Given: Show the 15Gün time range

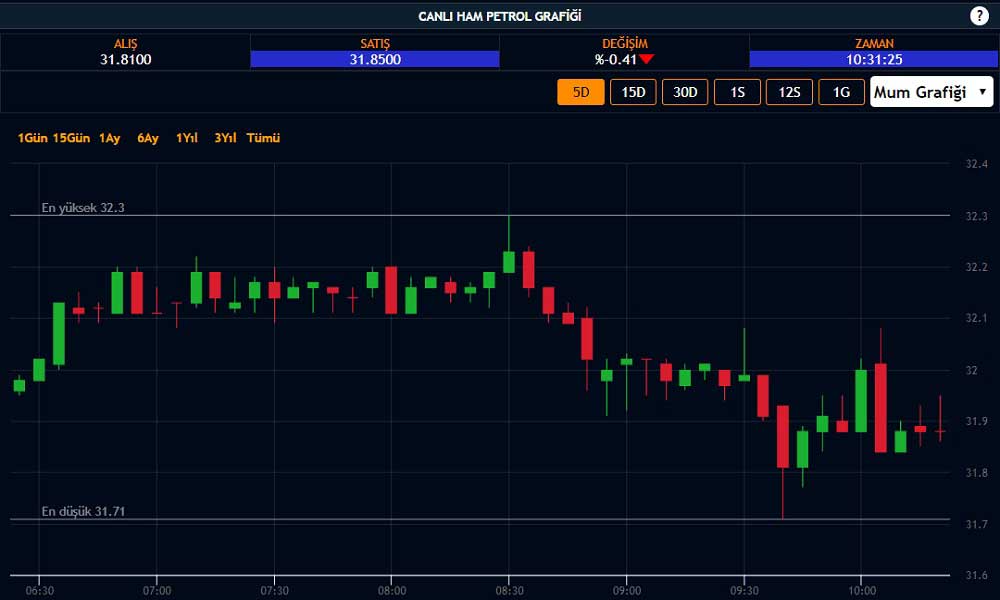Looking at the screenshot, I should [71, 138].
